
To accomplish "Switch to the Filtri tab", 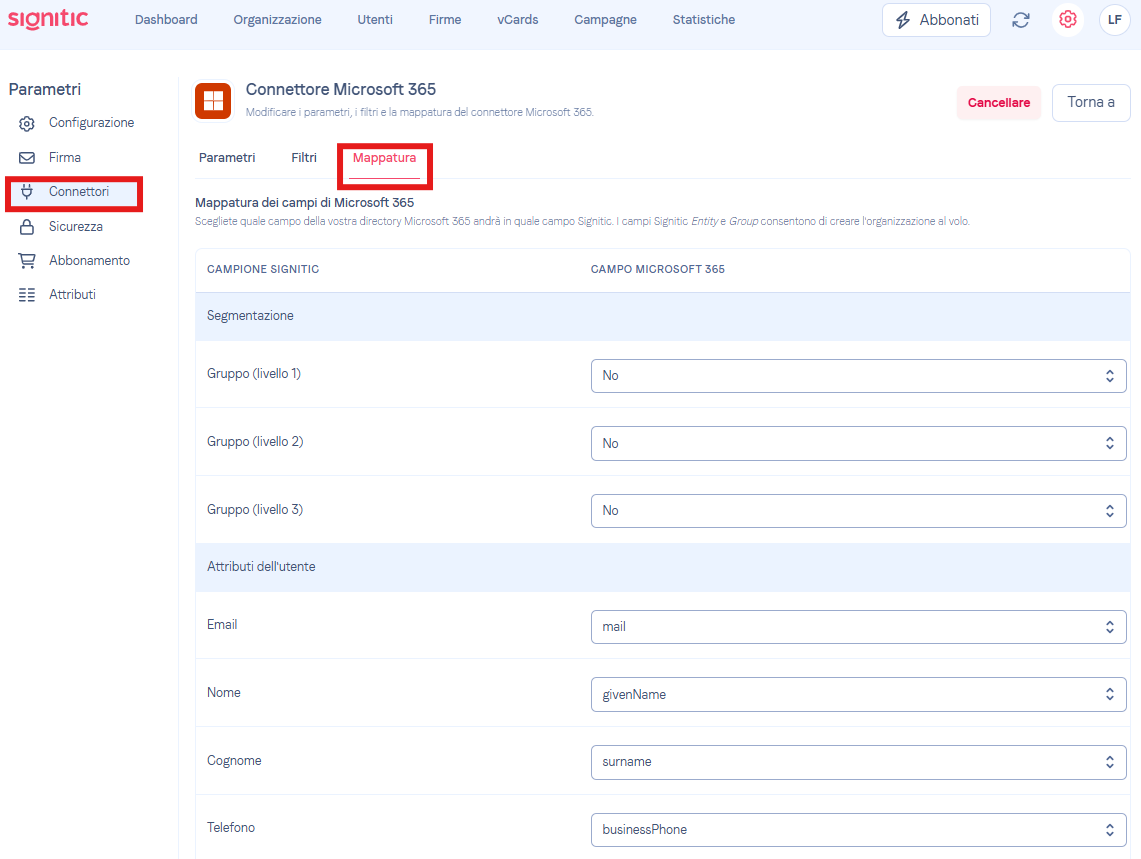I will [304, 158].
